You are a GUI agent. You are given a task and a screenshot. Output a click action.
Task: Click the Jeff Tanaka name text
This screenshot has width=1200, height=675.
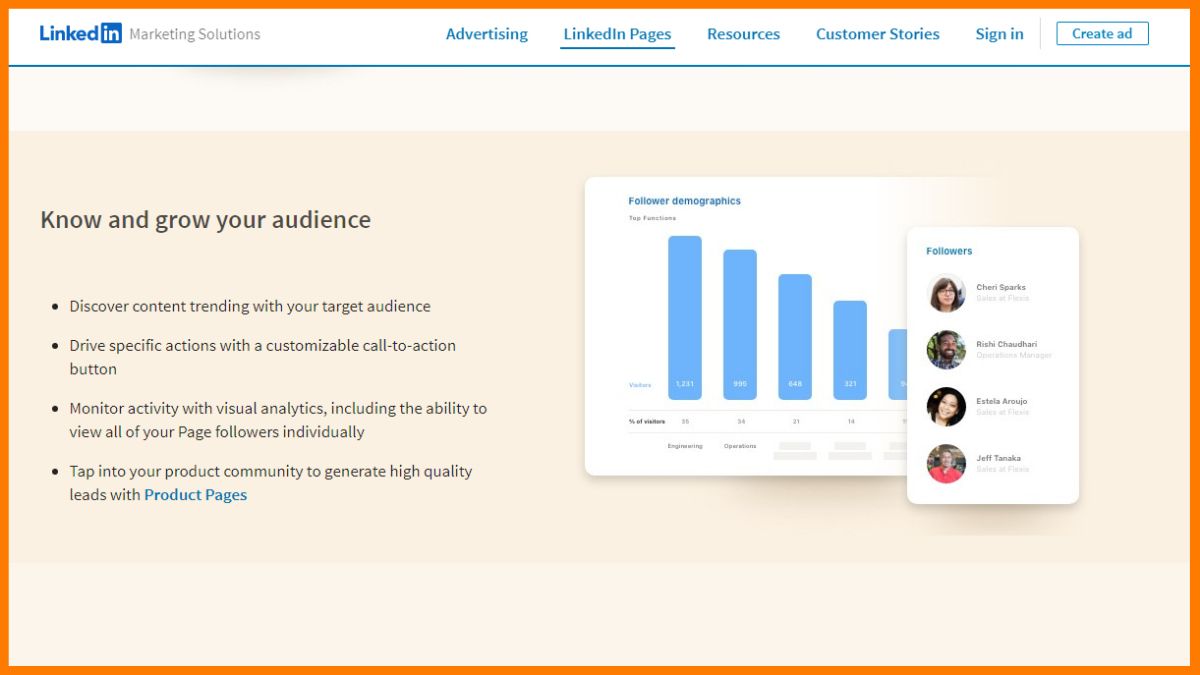tap(998, 459)
